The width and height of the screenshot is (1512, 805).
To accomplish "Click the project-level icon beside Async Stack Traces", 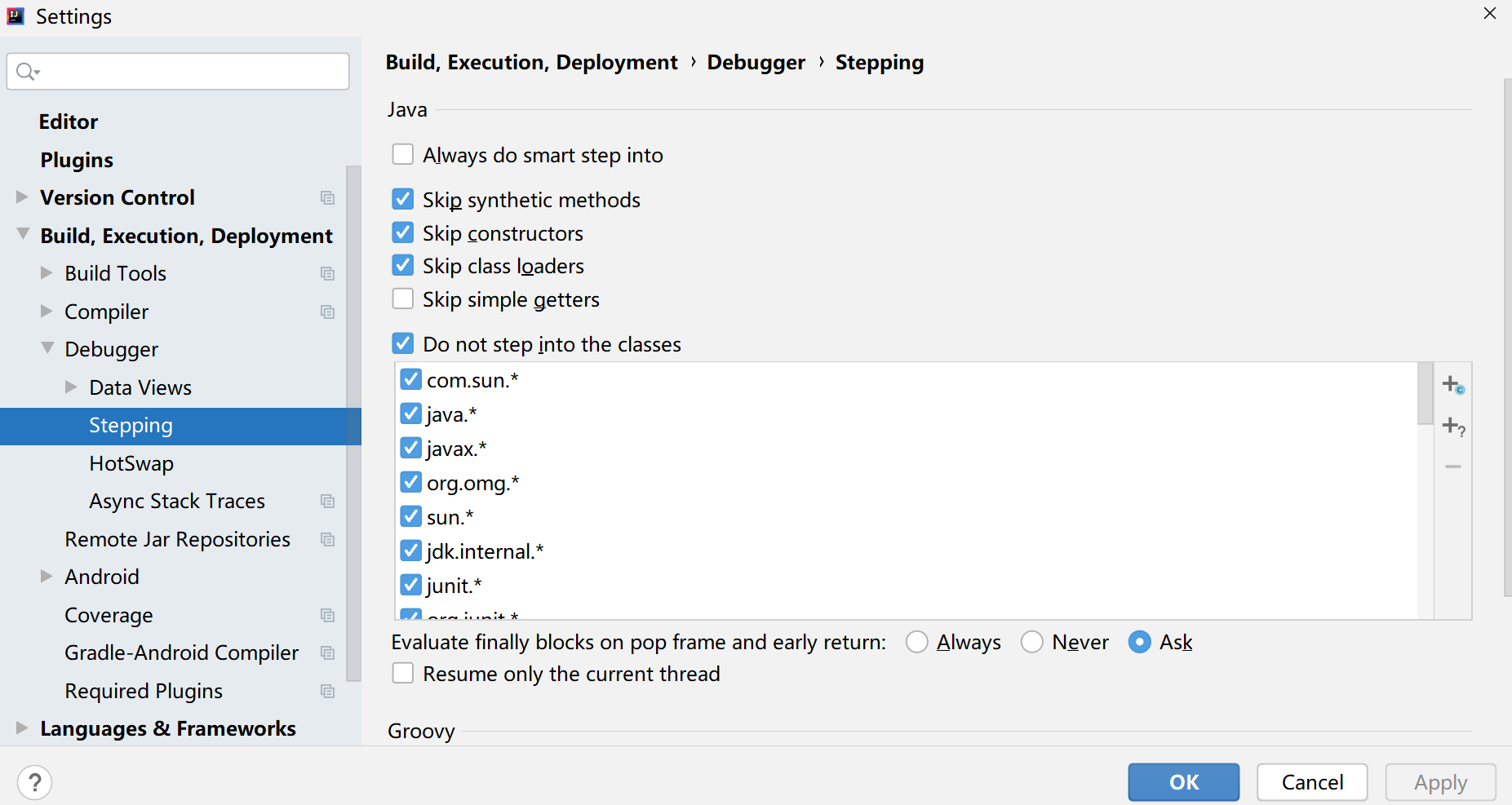I will pos(327,502).
